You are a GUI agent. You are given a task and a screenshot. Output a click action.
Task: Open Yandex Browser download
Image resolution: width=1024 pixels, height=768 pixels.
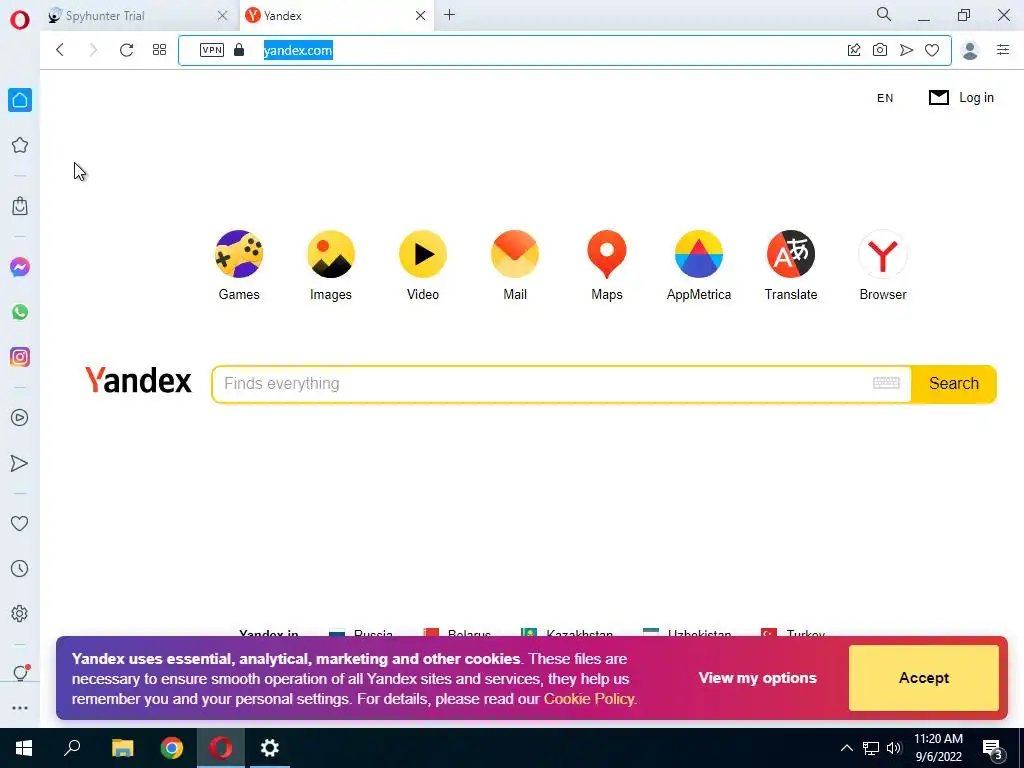tap(883, 265)
